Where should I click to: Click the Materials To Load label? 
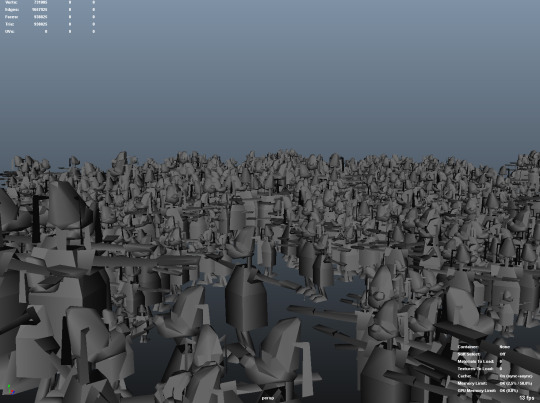(x=476, y=362)
